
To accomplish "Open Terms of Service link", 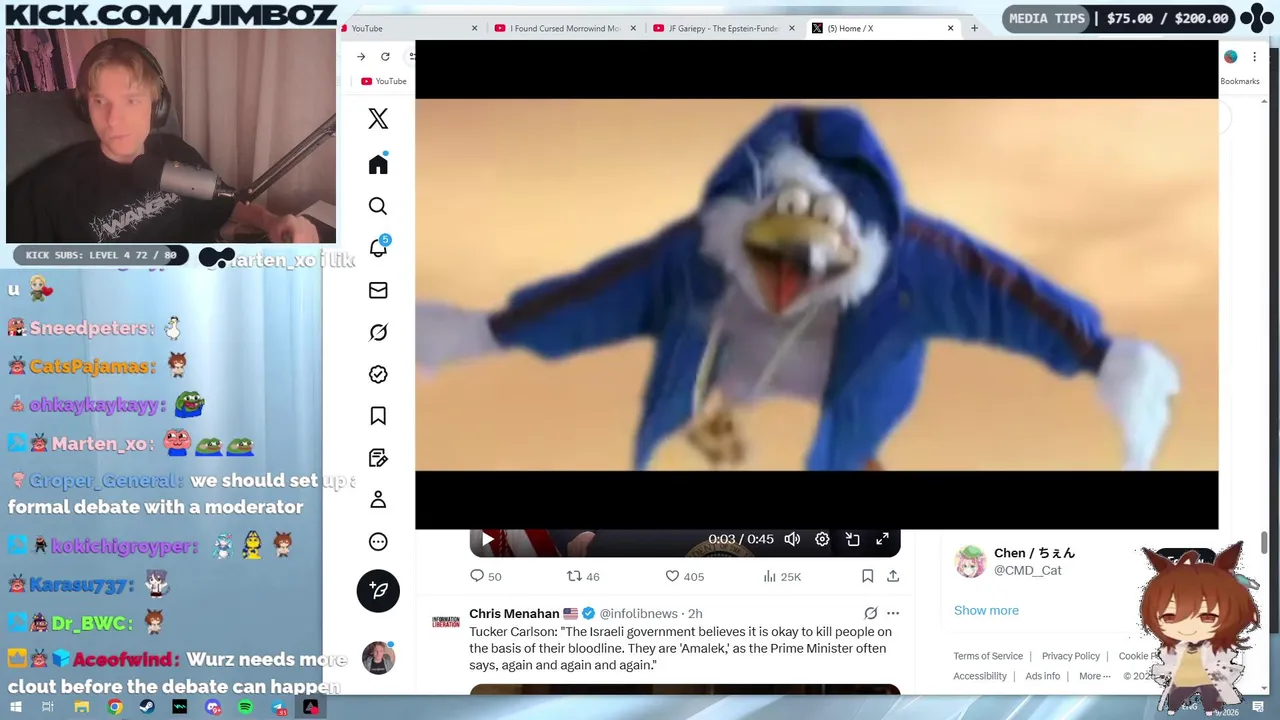I will (x=988, y=656).
